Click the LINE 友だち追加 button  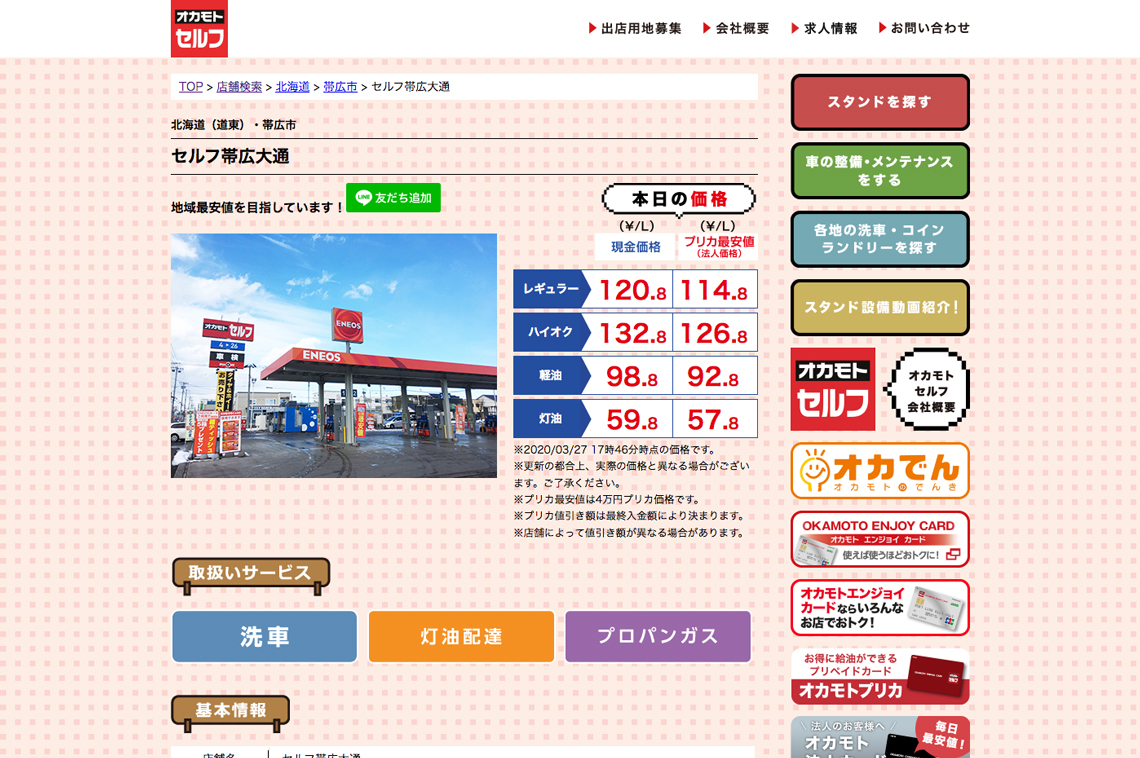[393, 198]
